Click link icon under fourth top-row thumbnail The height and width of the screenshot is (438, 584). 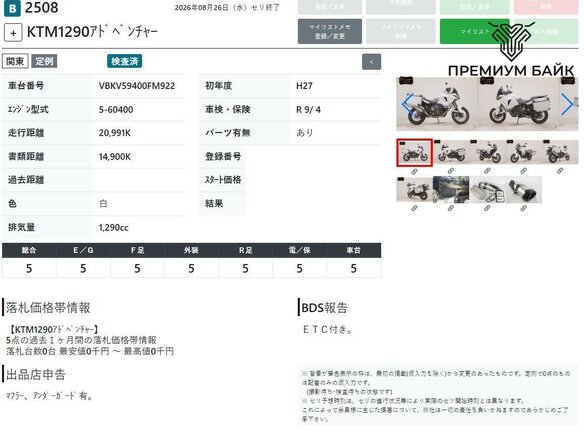click(x=524, y=171)
